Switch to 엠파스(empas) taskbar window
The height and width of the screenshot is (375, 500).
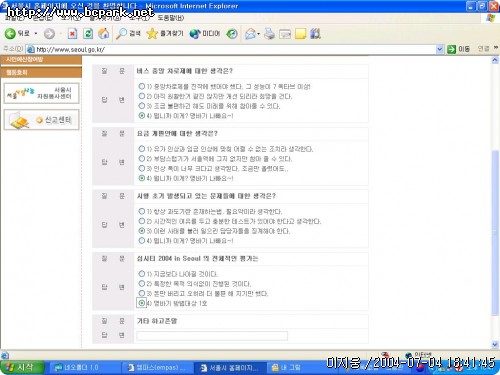point(158,367)
